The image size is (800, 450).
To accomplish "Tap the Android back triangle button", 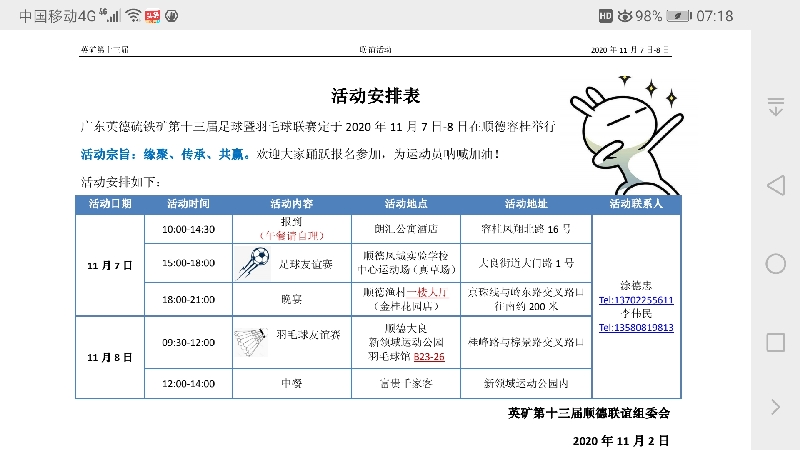I will pos(775,185).
